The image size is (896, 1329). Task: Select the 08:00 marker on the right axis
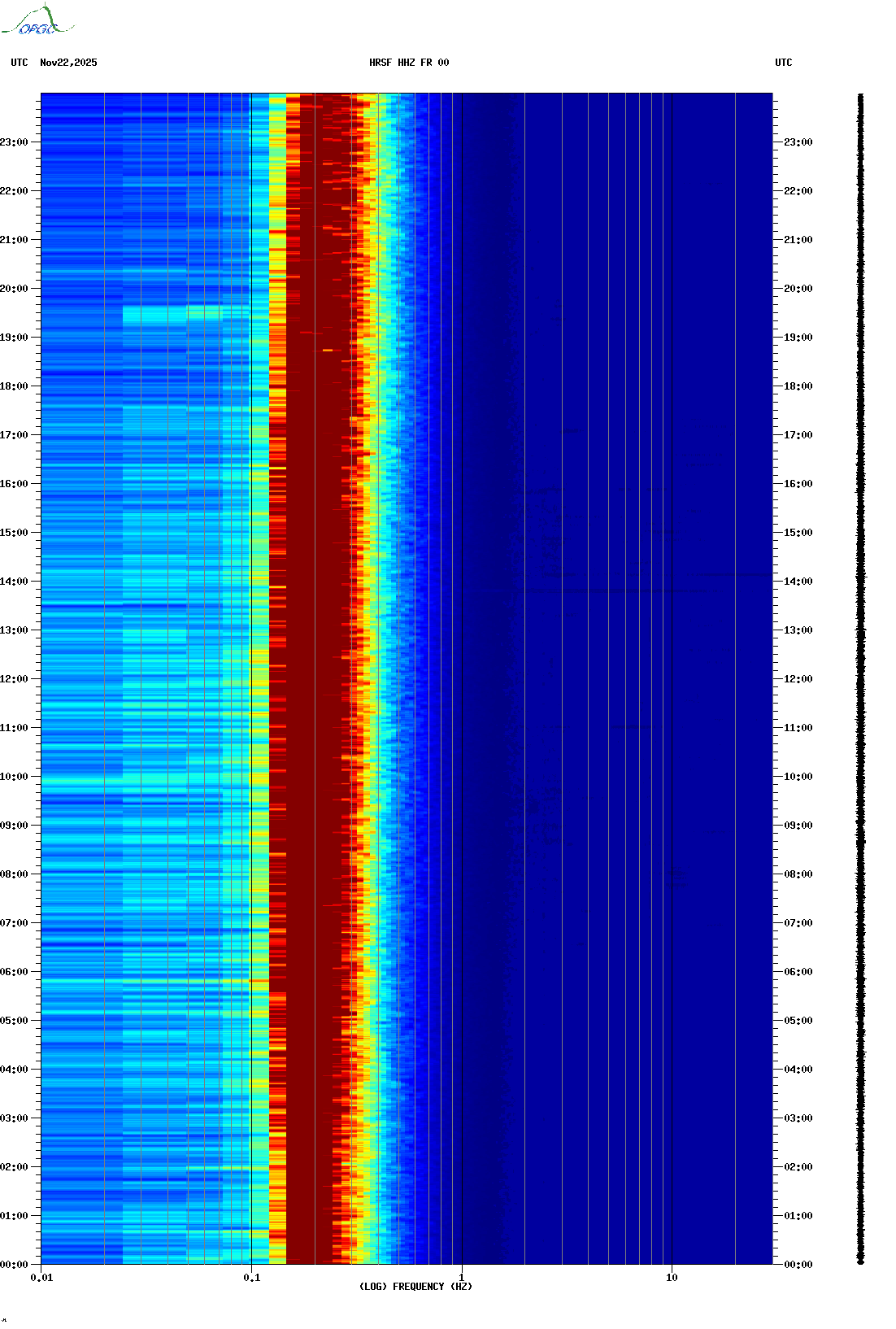click(798, 874)
